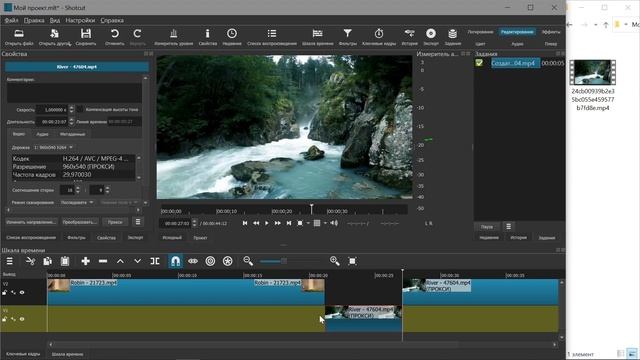The width and height of the screenshot is (640, 360).
Task: Open the Файл menu
Action: pyautogui.click(x=11, y=20)
